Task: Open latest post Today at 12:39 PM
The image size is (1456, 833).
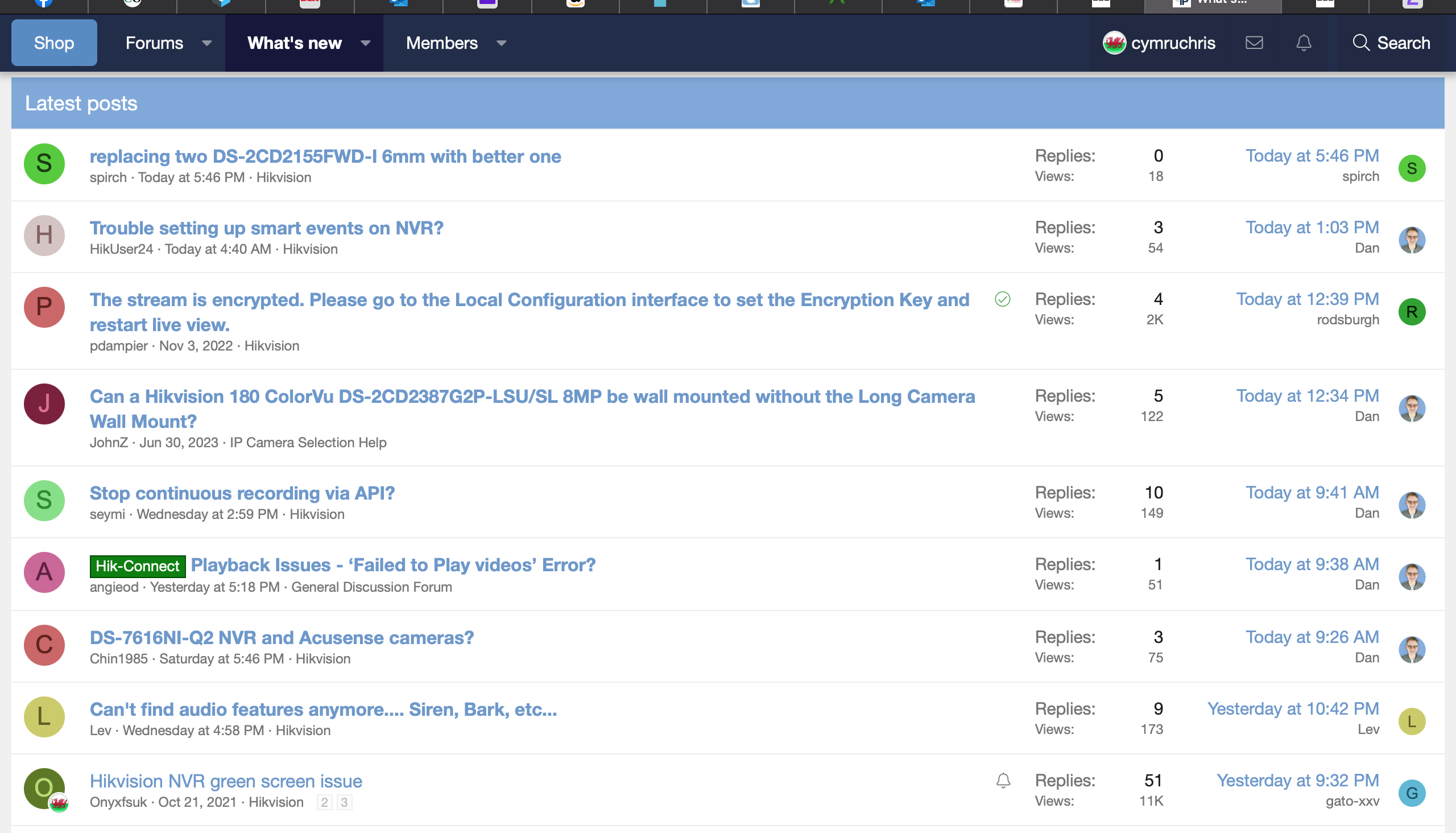Action: pyautogui.click(x=1308, y=299)
